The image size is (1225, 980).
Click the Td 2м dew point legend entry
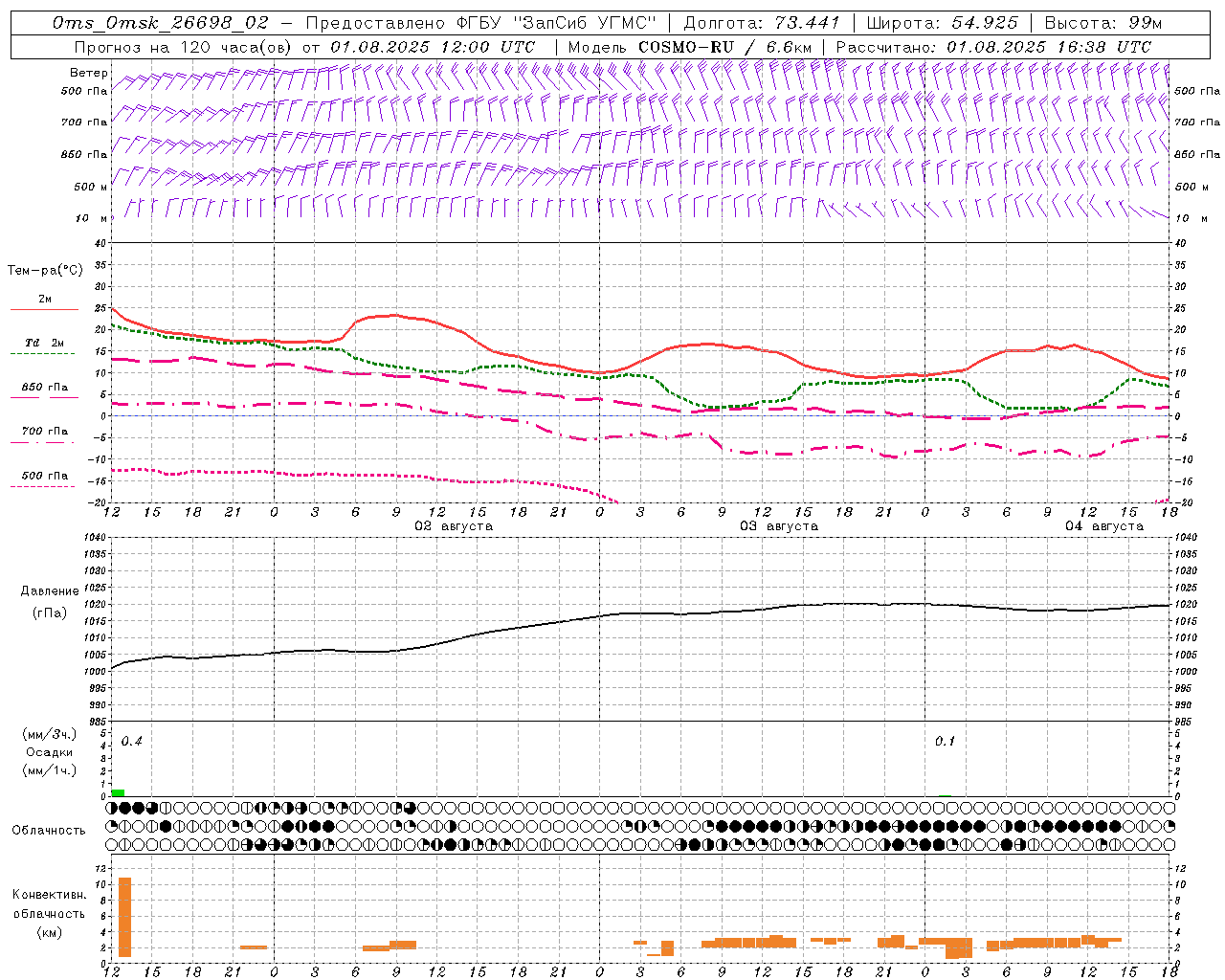click(44, 343)
